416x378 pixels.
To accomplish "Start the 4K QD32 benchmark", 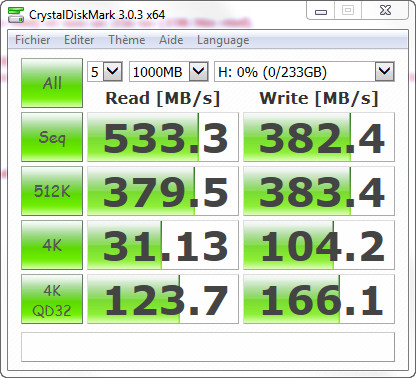I will coord(52,299).
